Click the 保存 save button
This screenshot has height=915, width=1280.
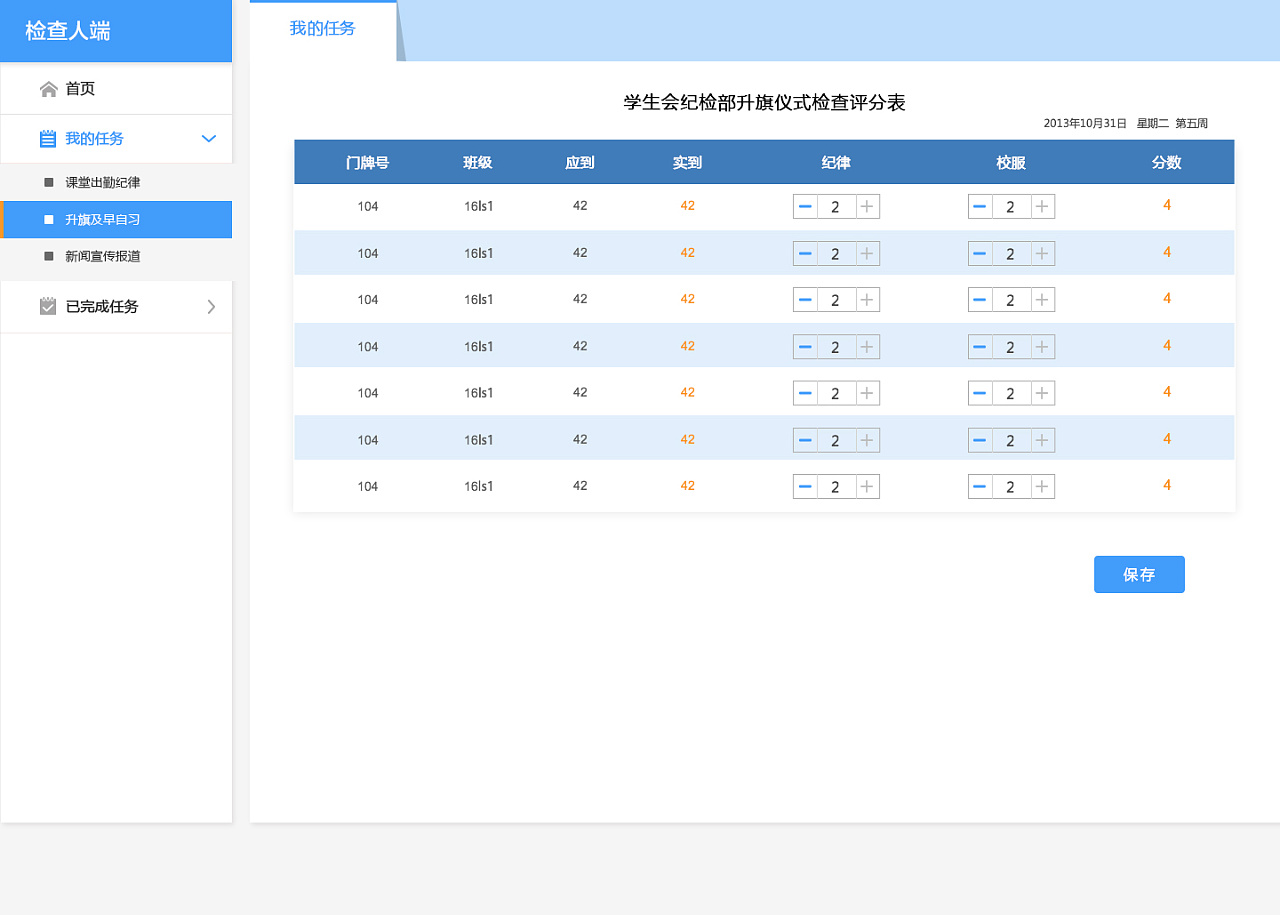[x=1139, y=574]
